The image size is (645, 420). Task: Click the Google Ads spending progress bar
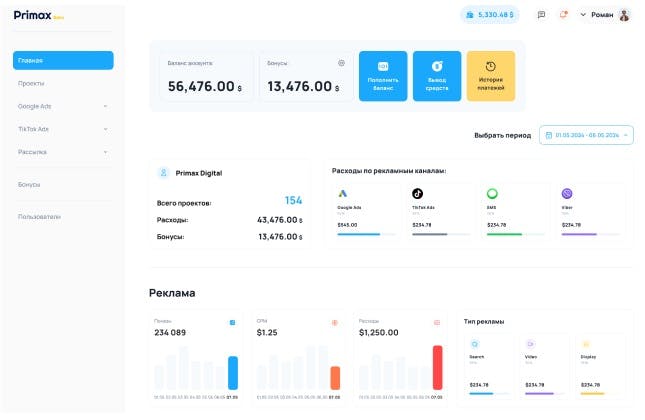pyautogui.click(x=367, y=234)
